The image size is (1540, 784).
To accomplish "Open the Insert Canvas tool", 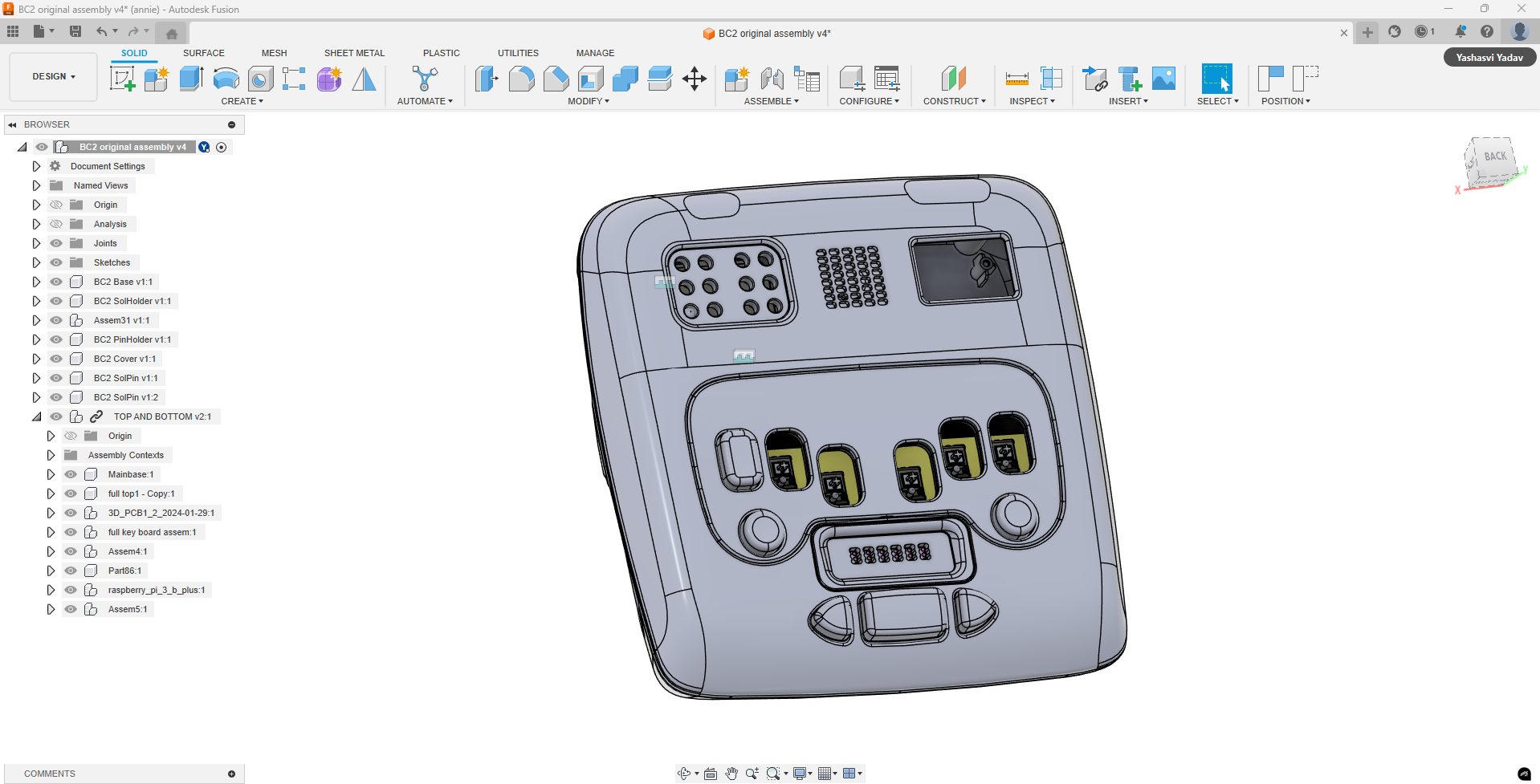I will pos(1163,79).
